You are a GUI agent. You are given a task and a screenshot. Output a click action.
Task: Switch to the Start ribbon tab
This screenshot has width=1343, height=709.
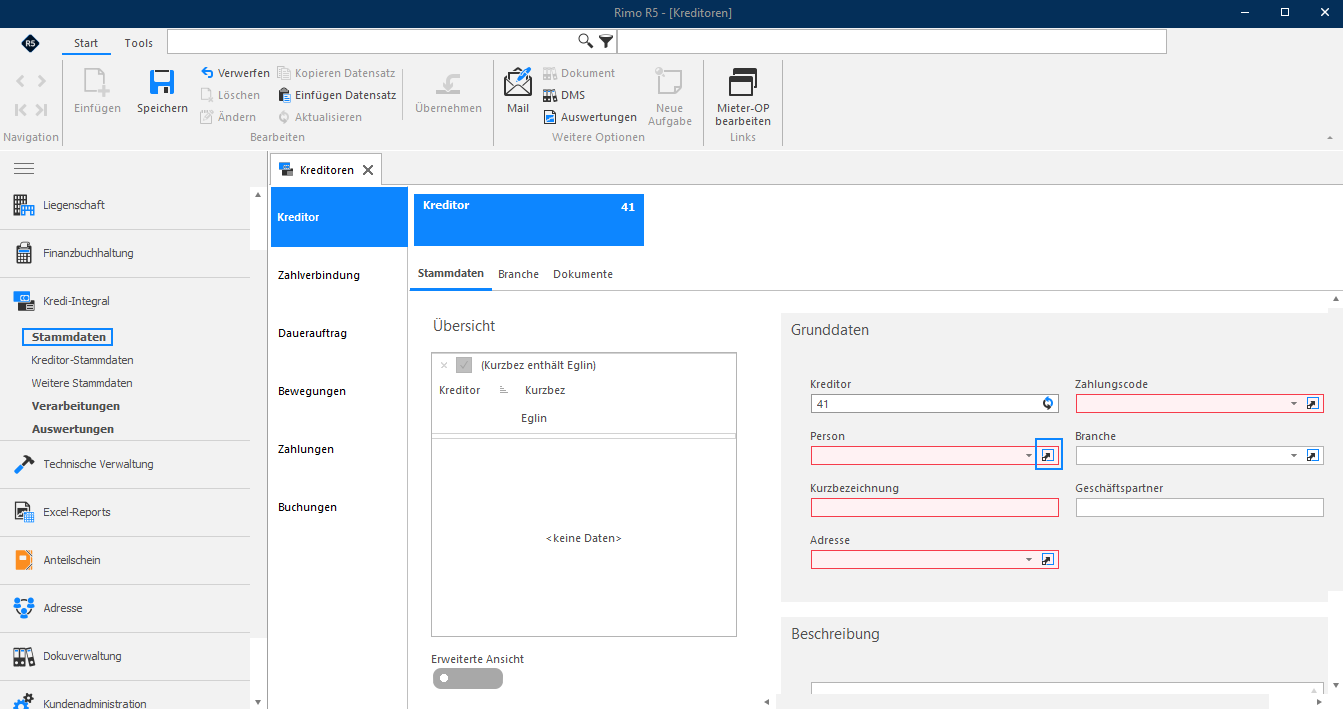pos(86,43)
